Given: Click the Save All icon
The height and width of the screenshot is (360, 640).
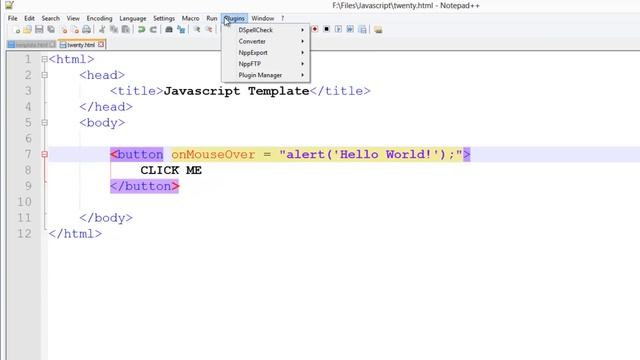Looking at the screenshot, I should [x=51, y=29].
